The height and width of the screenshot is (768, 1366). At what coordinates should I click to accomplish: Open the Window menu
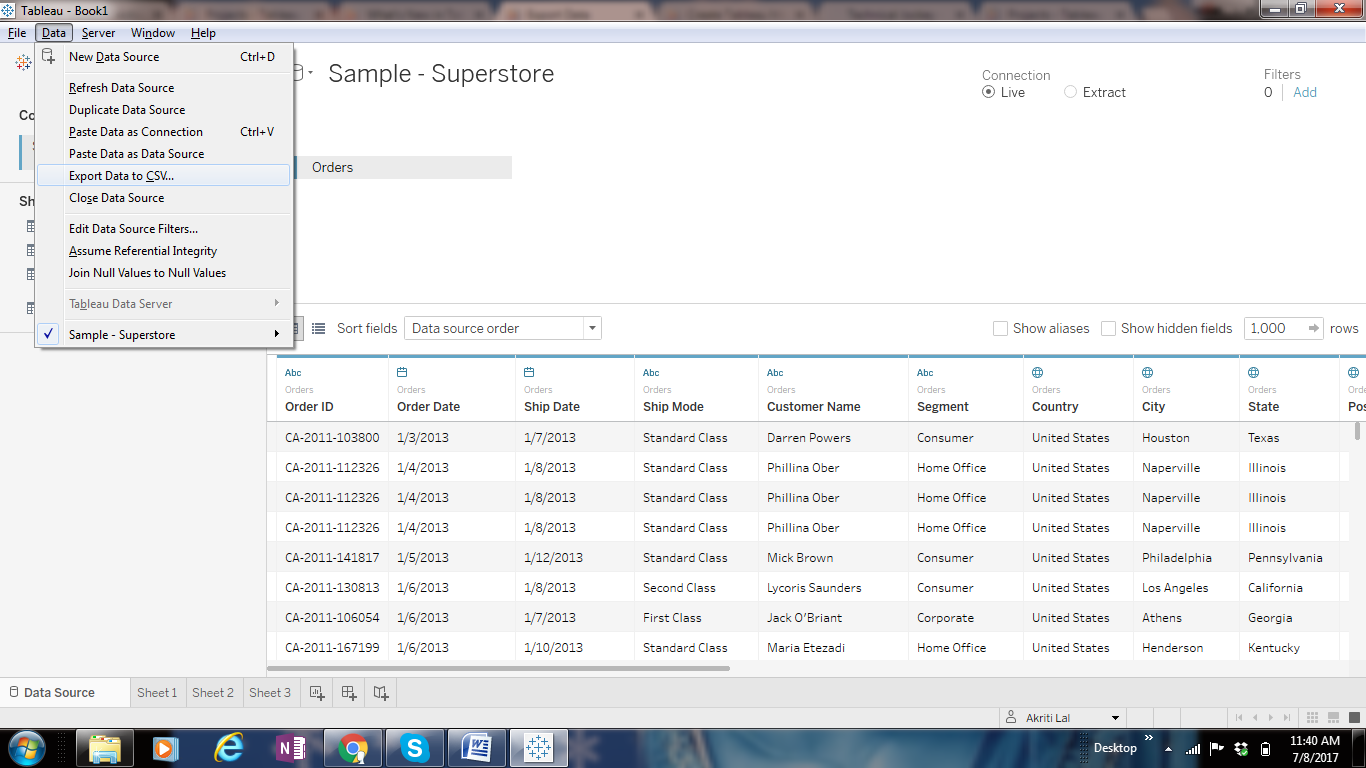153,33
